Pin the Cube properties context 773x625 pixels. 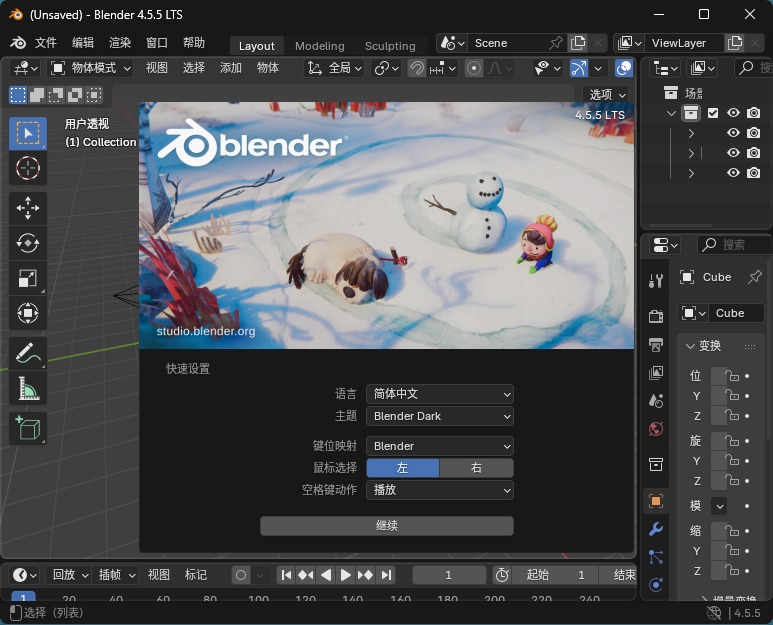[754, 277]
